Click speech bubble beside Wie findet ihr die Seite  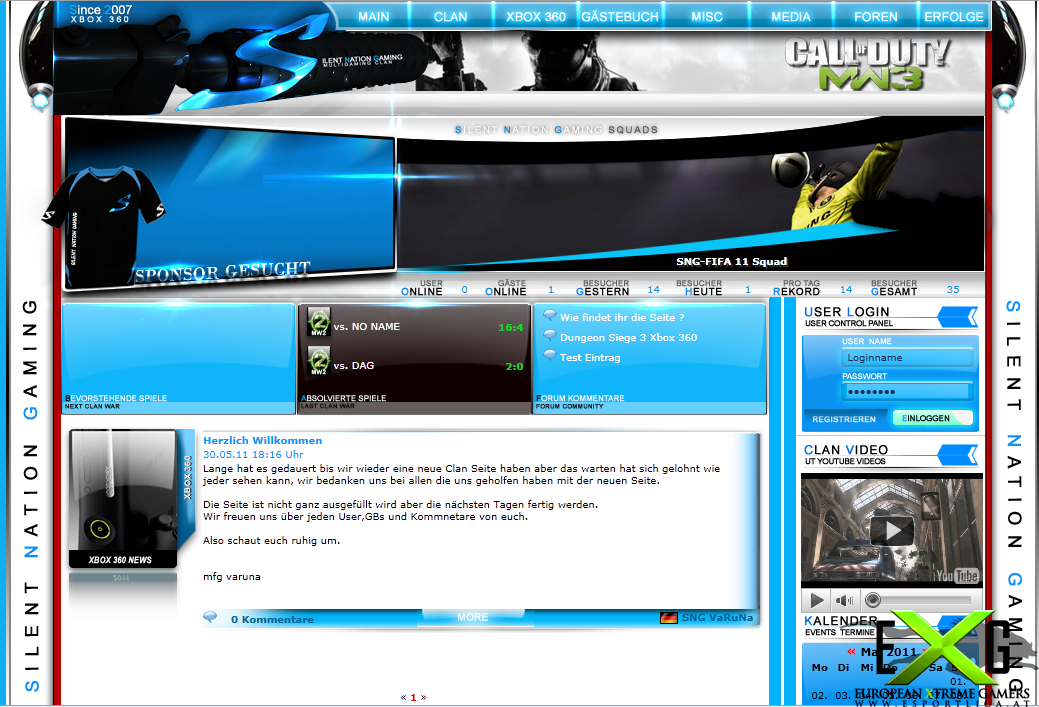pyautogui.click(x=549, y=316)
